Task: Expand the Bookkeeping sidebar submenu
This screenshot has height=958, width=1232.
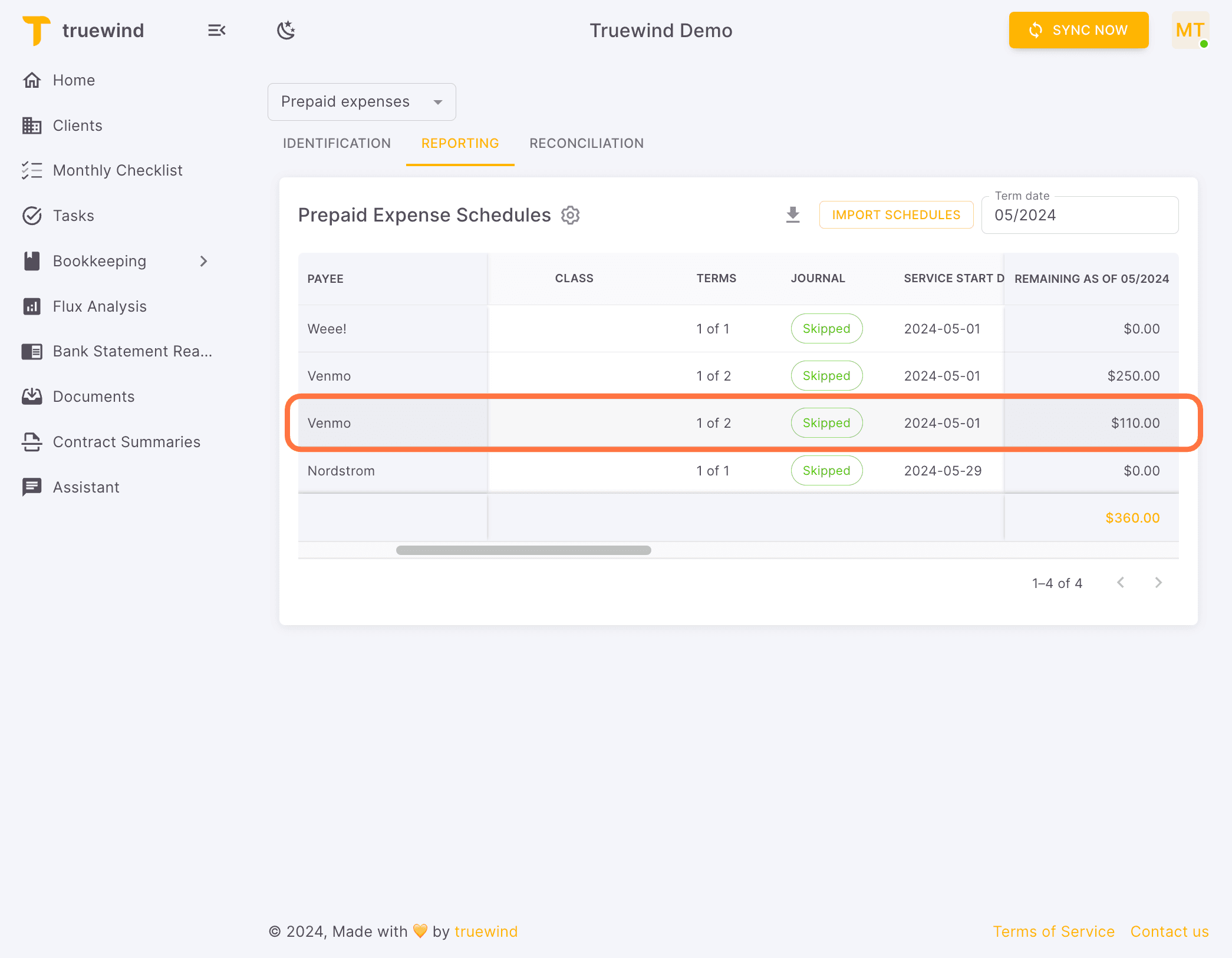Action: (x=203, y=261)
